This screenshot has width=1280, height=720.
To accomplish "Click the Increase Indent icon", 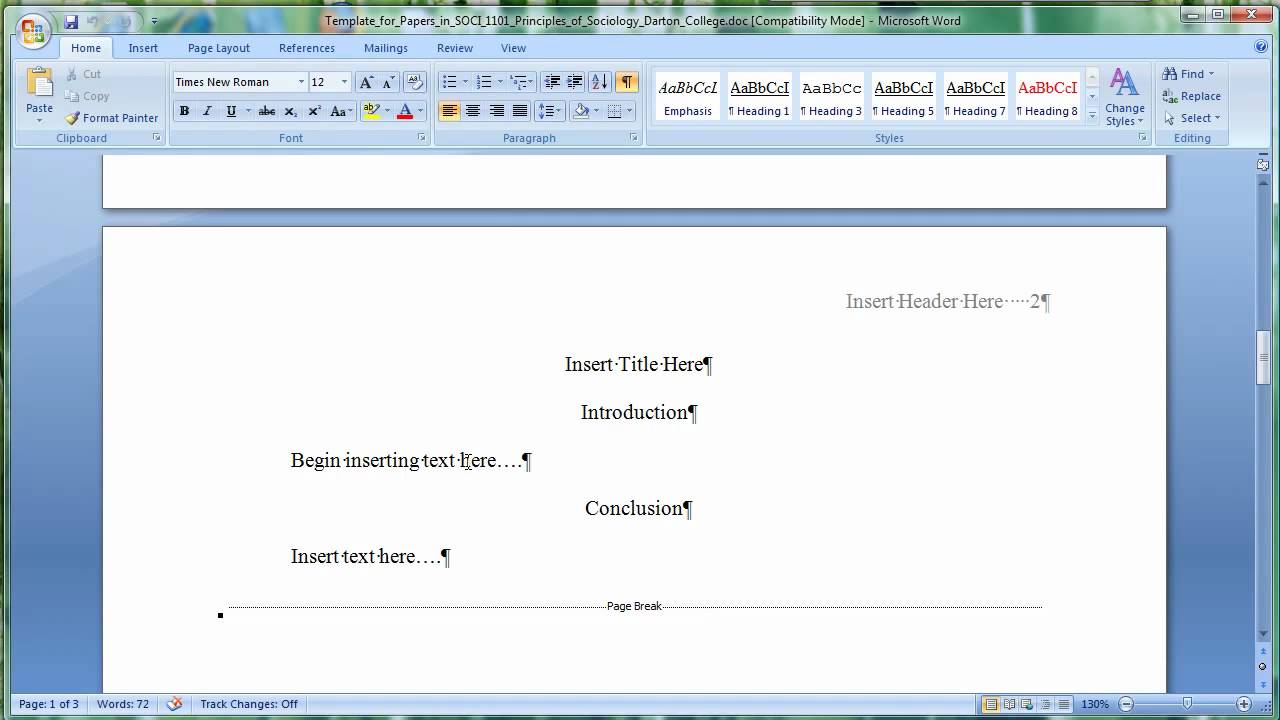I will [x=575, y=82].
